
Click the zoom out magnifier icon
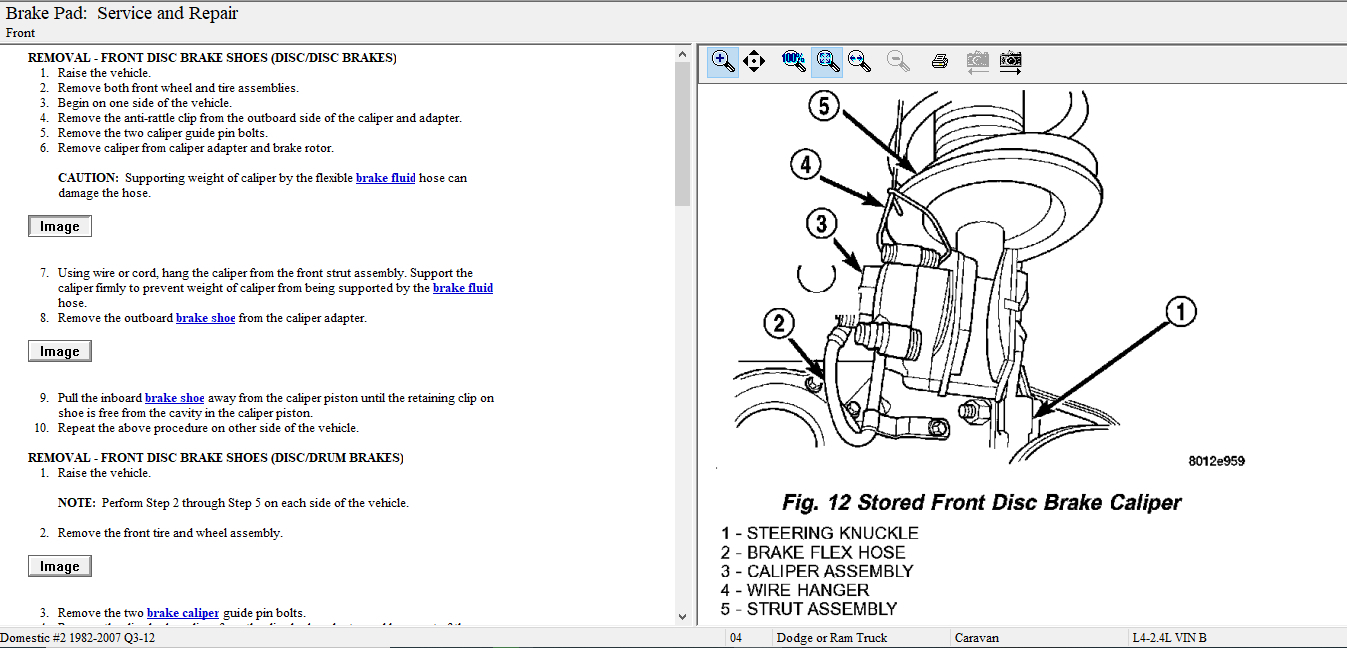[x=898, y=61]
